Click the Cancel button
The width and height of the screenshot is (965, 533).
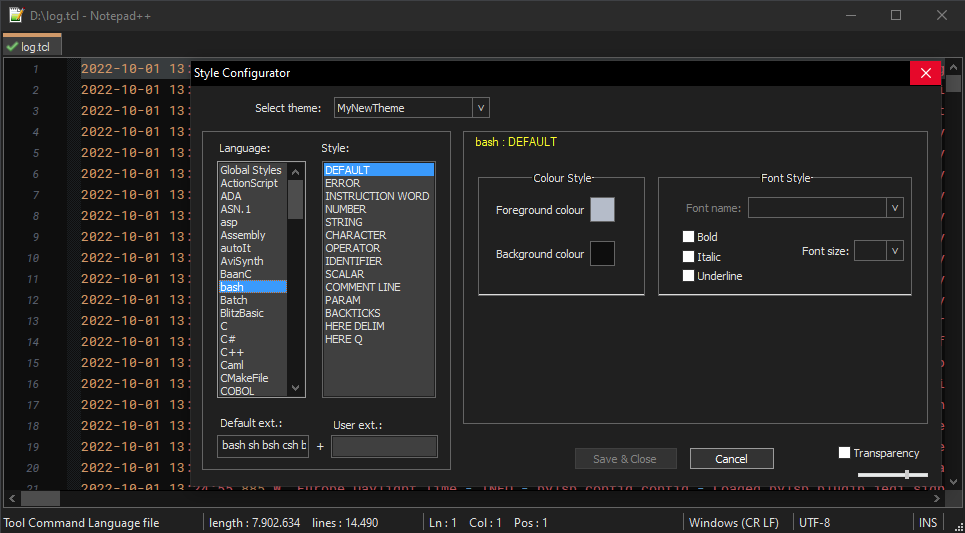pyautogui.click(x=731, y=459)
